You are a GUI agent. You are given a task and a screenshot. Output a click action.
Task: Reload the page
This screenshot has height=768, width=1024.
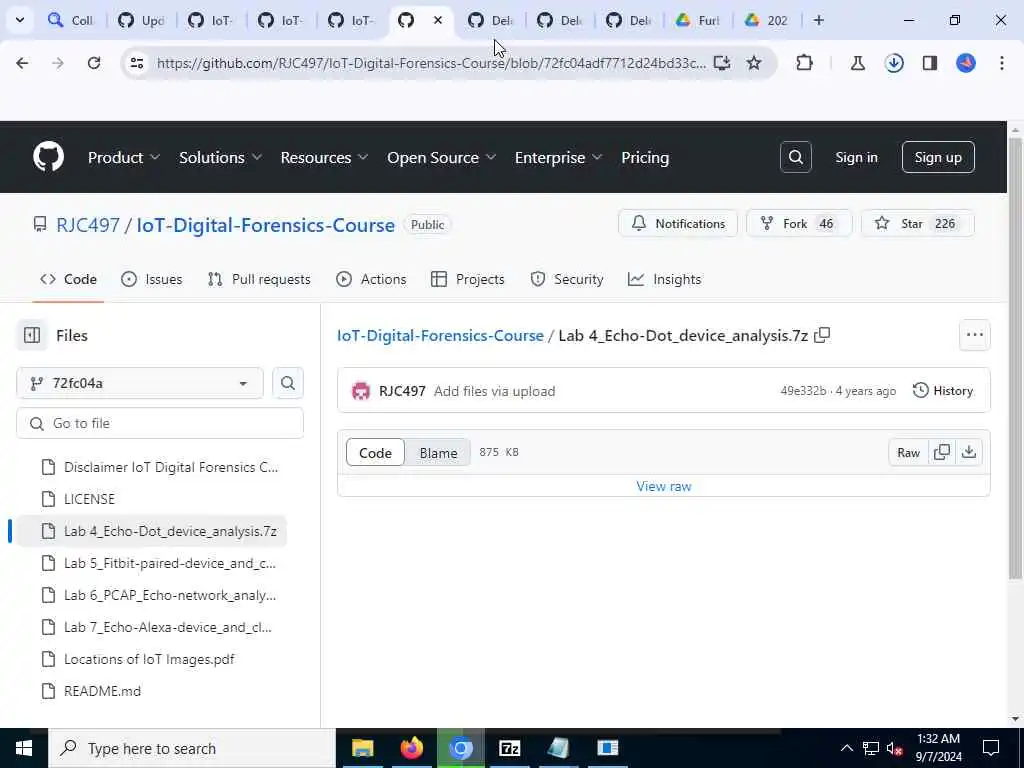94,63
